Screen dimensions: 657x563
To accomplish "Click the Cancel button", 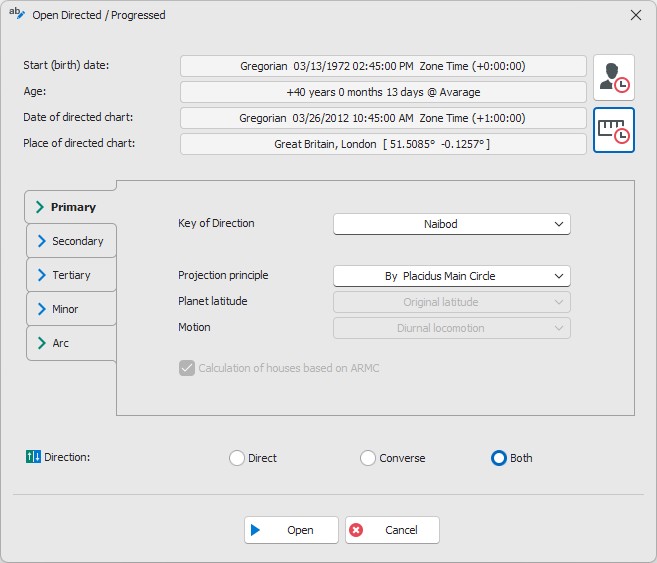I will pos(392,530).
